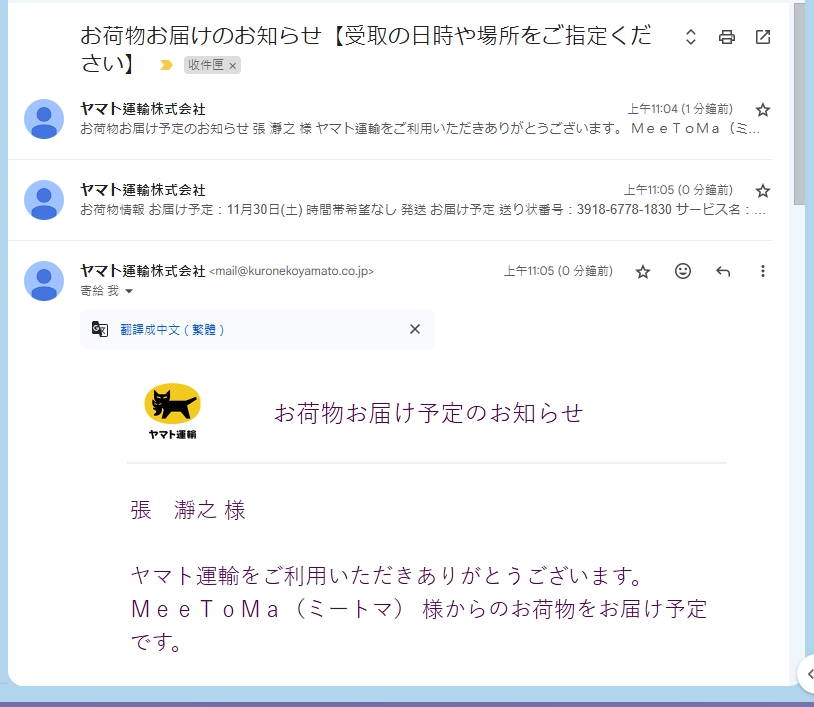This screenshot has width=814, height=707.
Task: Click the line ヤマト運輸をご利用いただきありがとうございます。
Action: pyautogui.click(x=387, y=576)
